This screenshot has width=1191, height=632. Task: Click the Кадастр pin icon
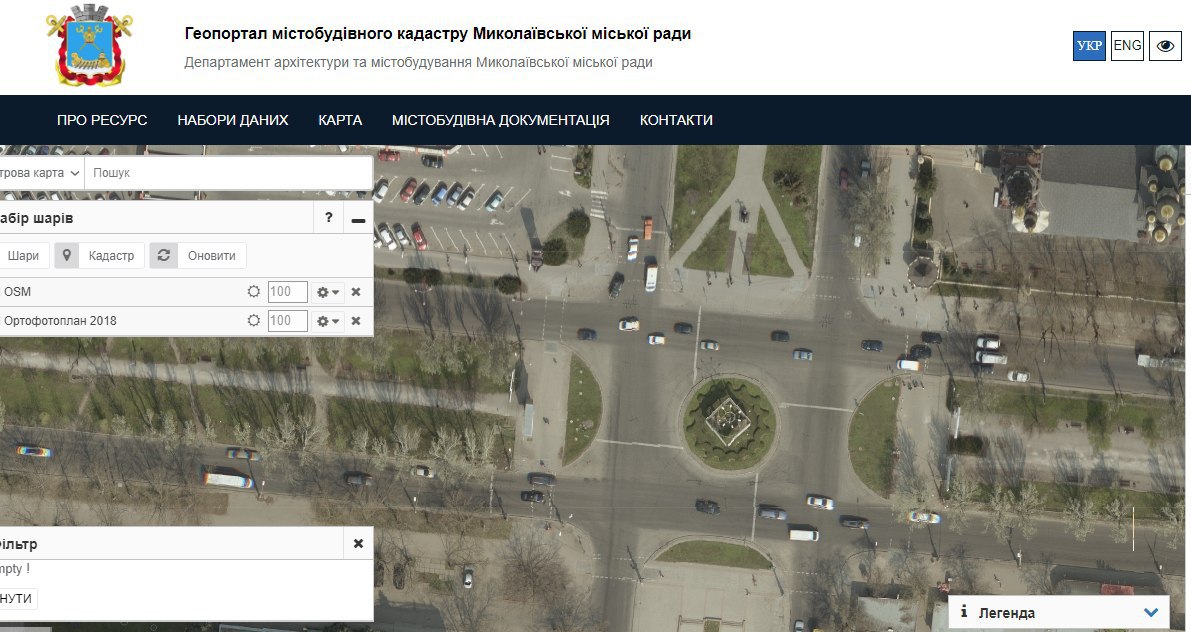pyautogui.click(x=67, y=255)
